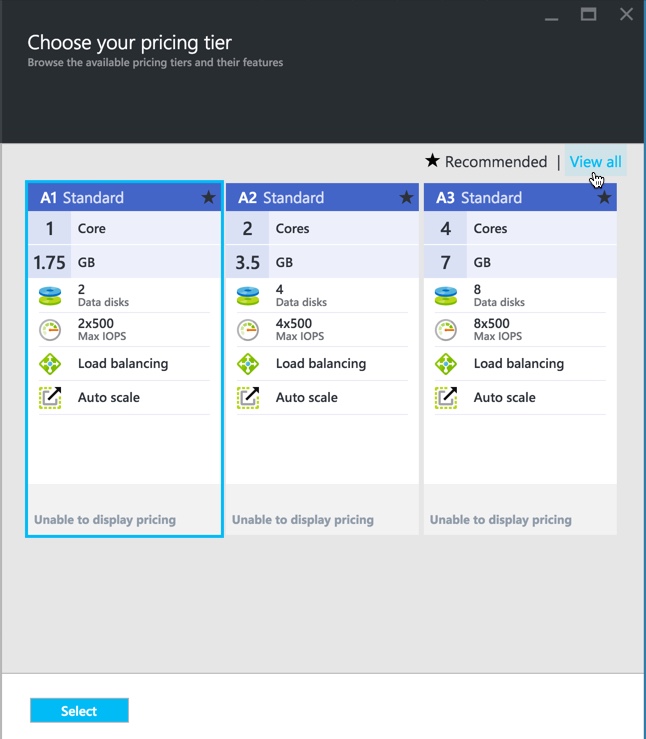
Task: Click the A1 Standard Auto scale icon
Action: coord(50,398)
